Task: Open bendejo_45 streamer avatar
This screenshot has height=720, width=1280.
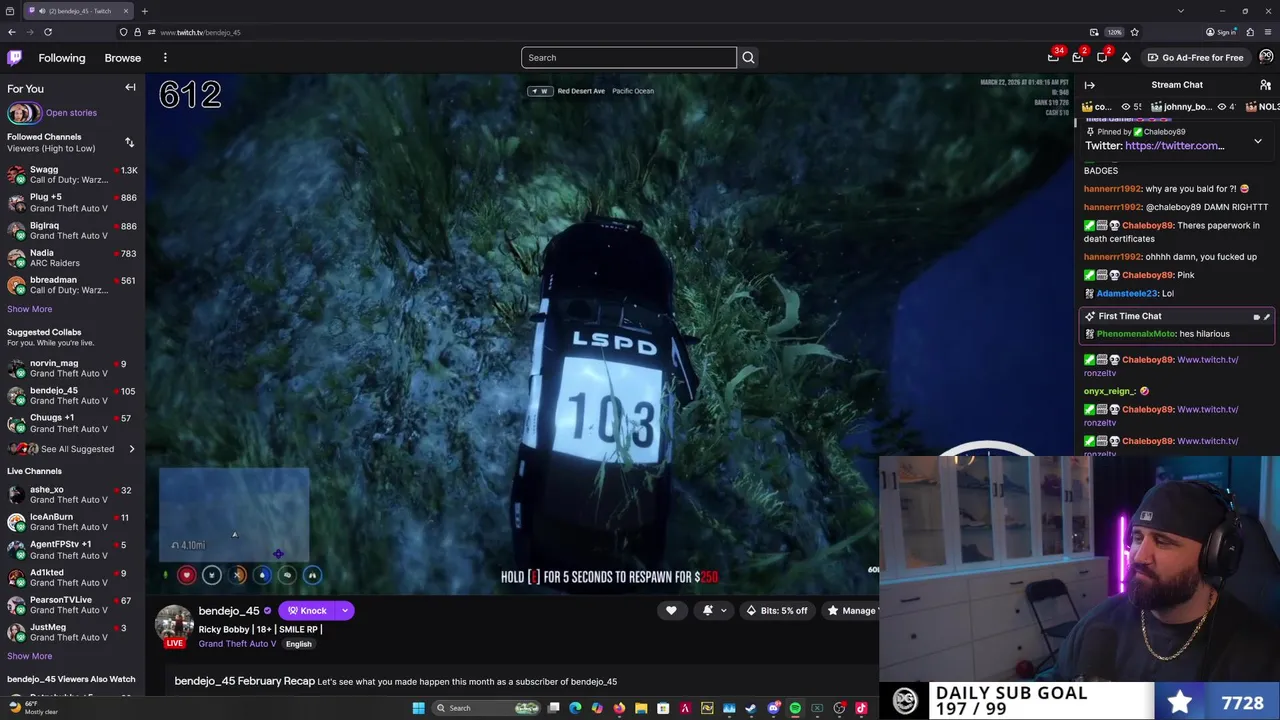Action: coord(174,623)
